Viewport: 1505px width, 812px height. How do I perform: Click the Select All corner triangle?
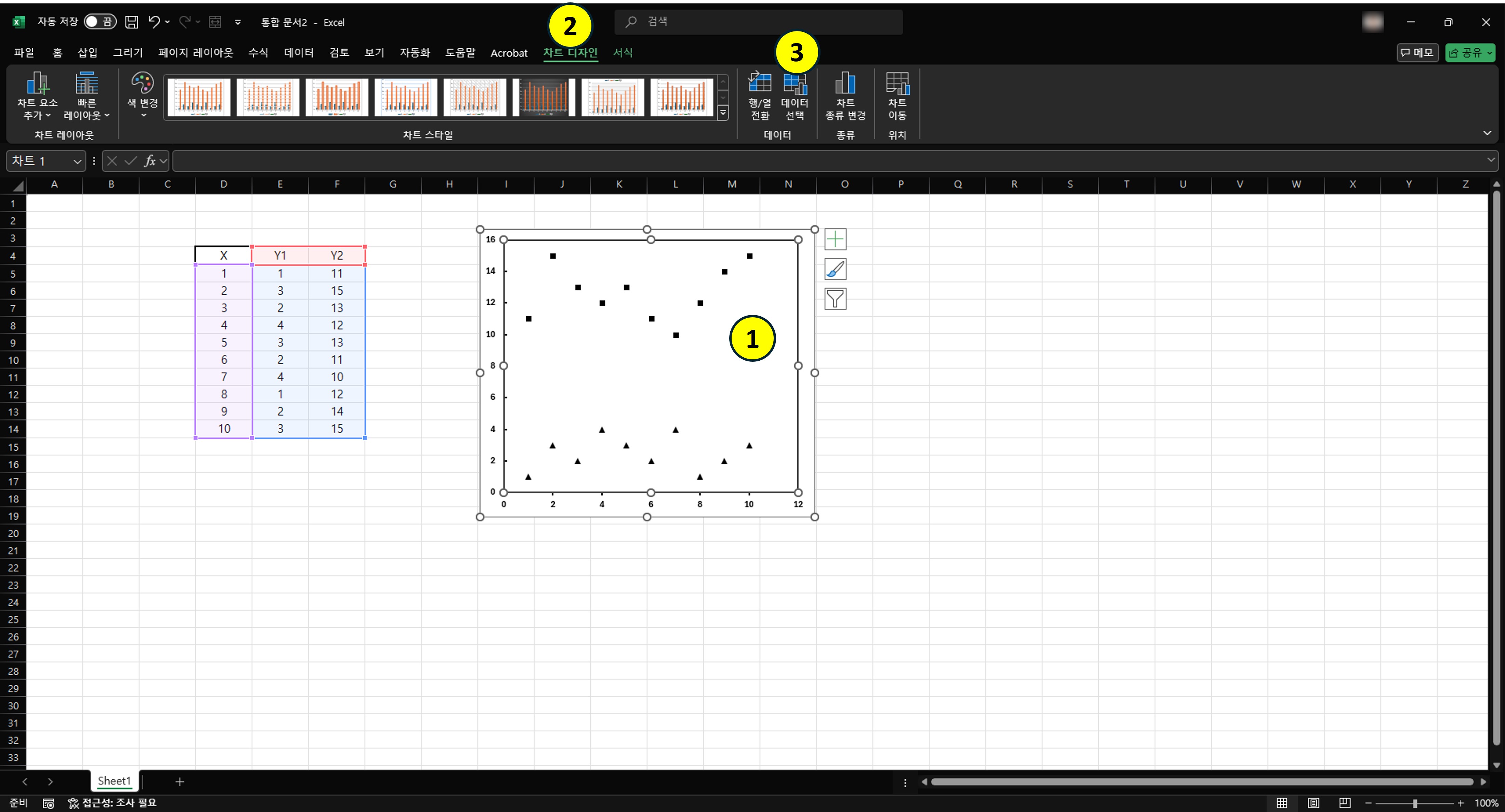click(x=17, y=185)
